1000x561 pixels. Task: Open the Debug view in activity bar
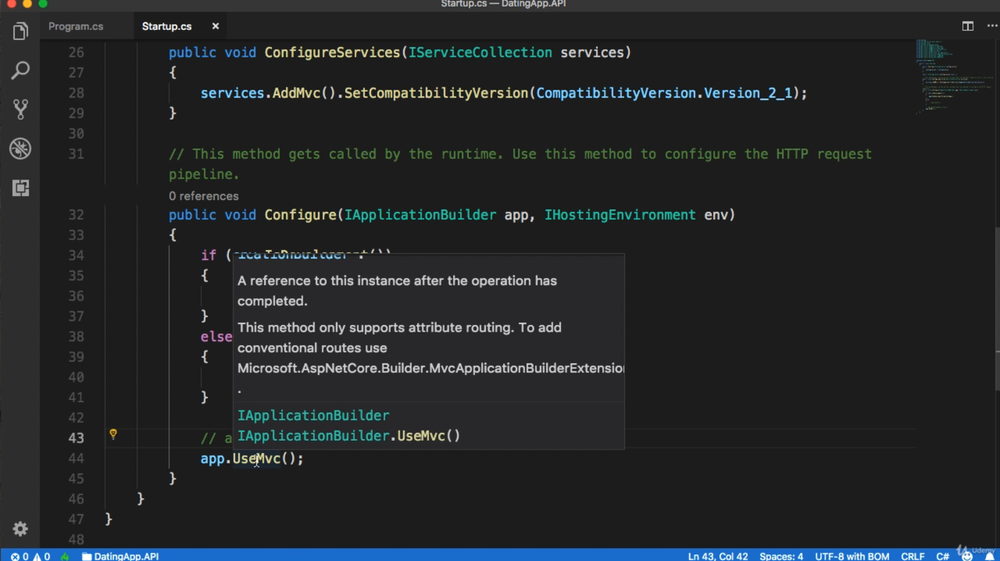(x=20, y=149)
